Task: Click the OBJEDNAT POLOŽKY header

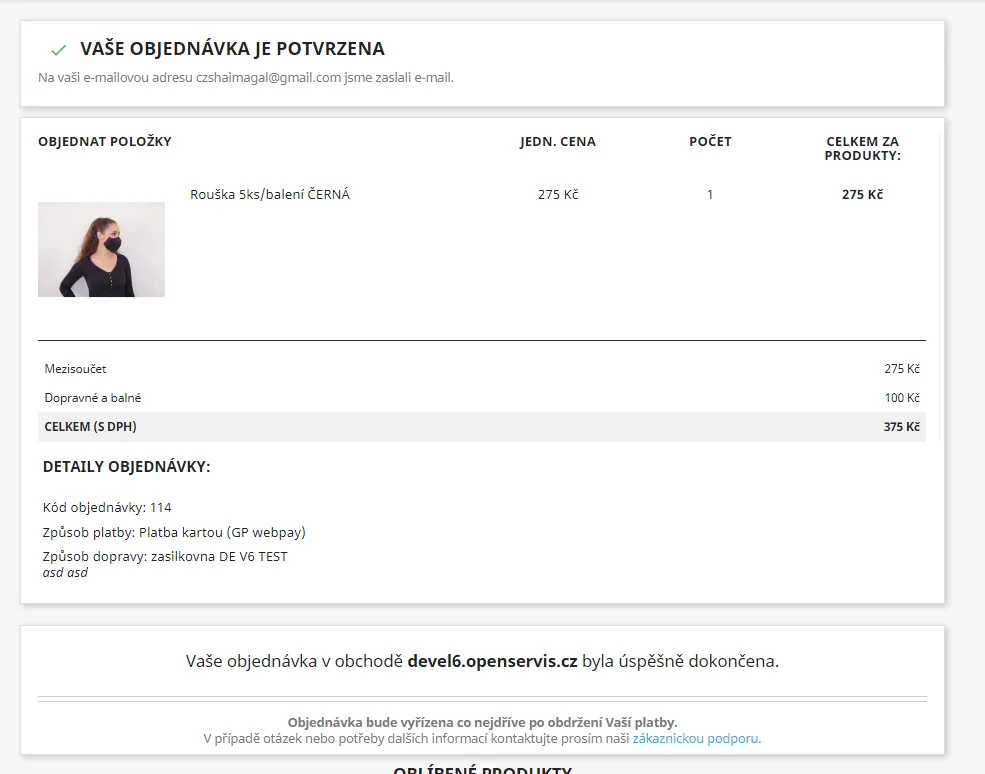Action: pos(105,142)
